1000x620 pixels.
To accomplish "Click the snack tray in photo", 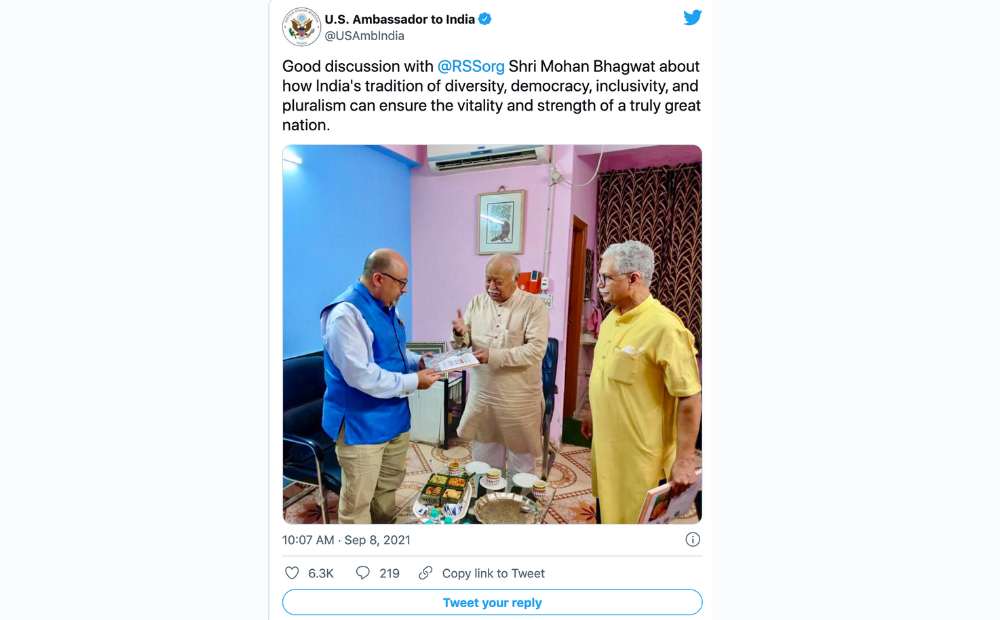I will click(x=446, y=487).
